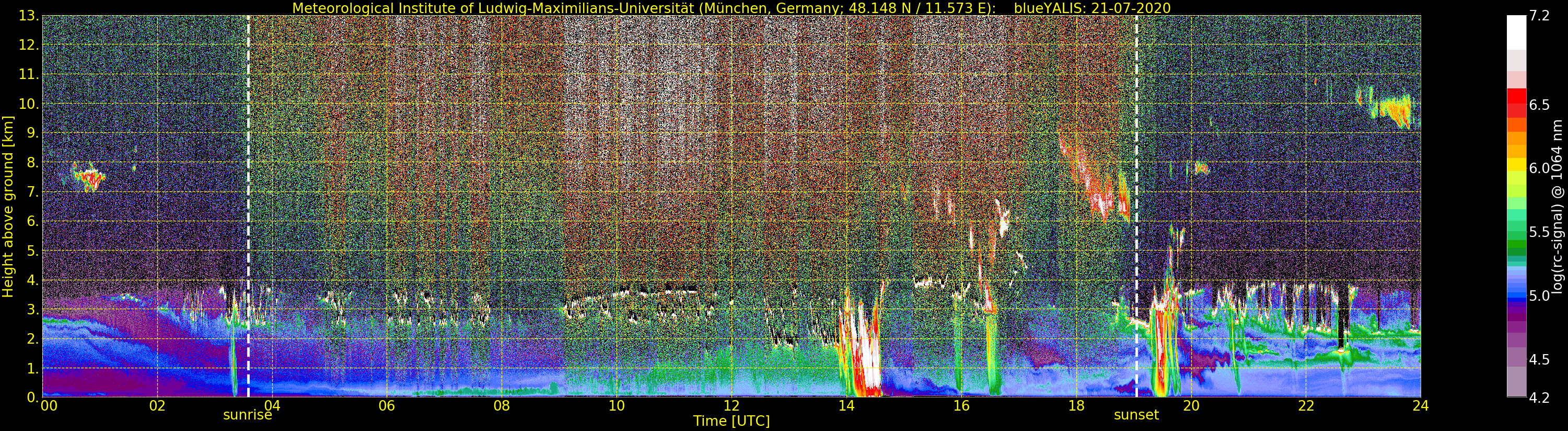Click the height axis tick label 11
This screenshot has width=1568, height=431.
(29, 75)
